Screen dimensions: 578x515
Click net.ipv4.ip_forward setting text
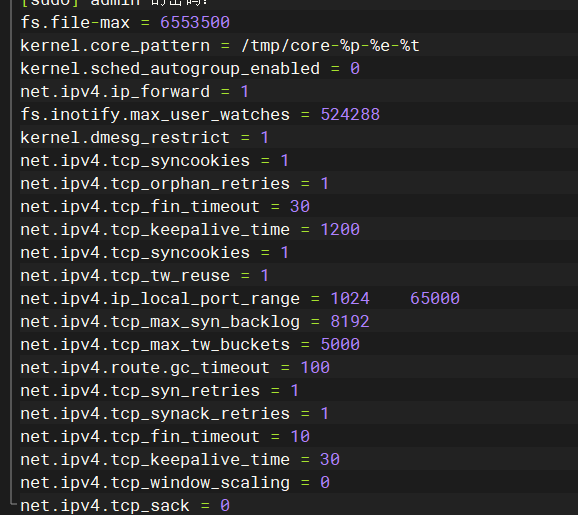tap(115, 92)
